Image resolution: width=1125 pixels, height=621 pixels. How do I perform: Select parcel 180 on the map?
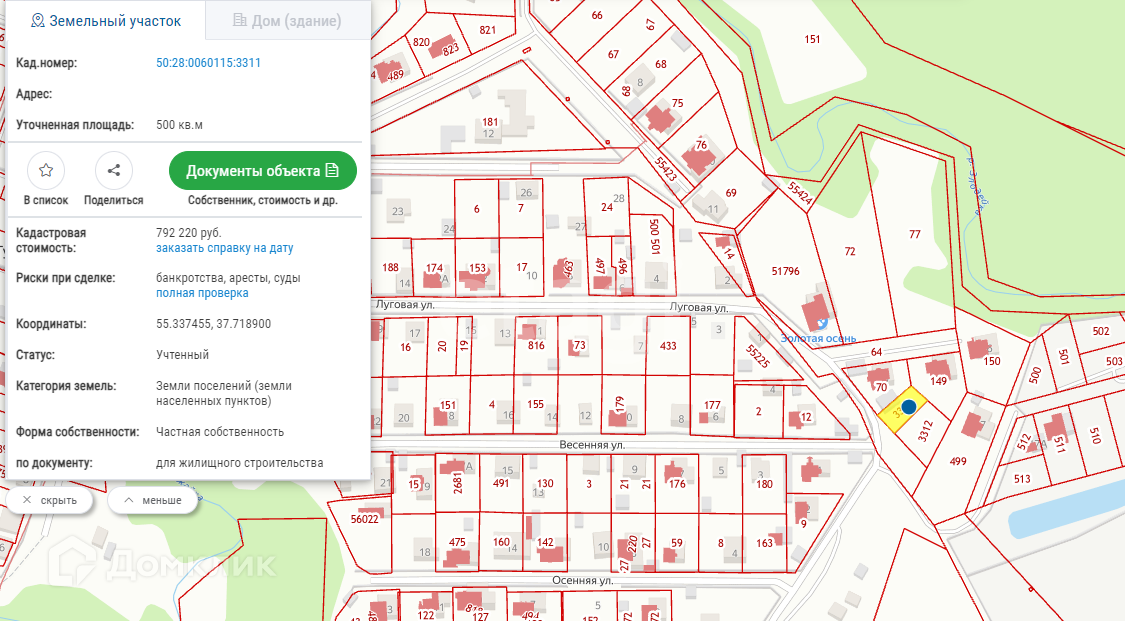click(765, 484)
